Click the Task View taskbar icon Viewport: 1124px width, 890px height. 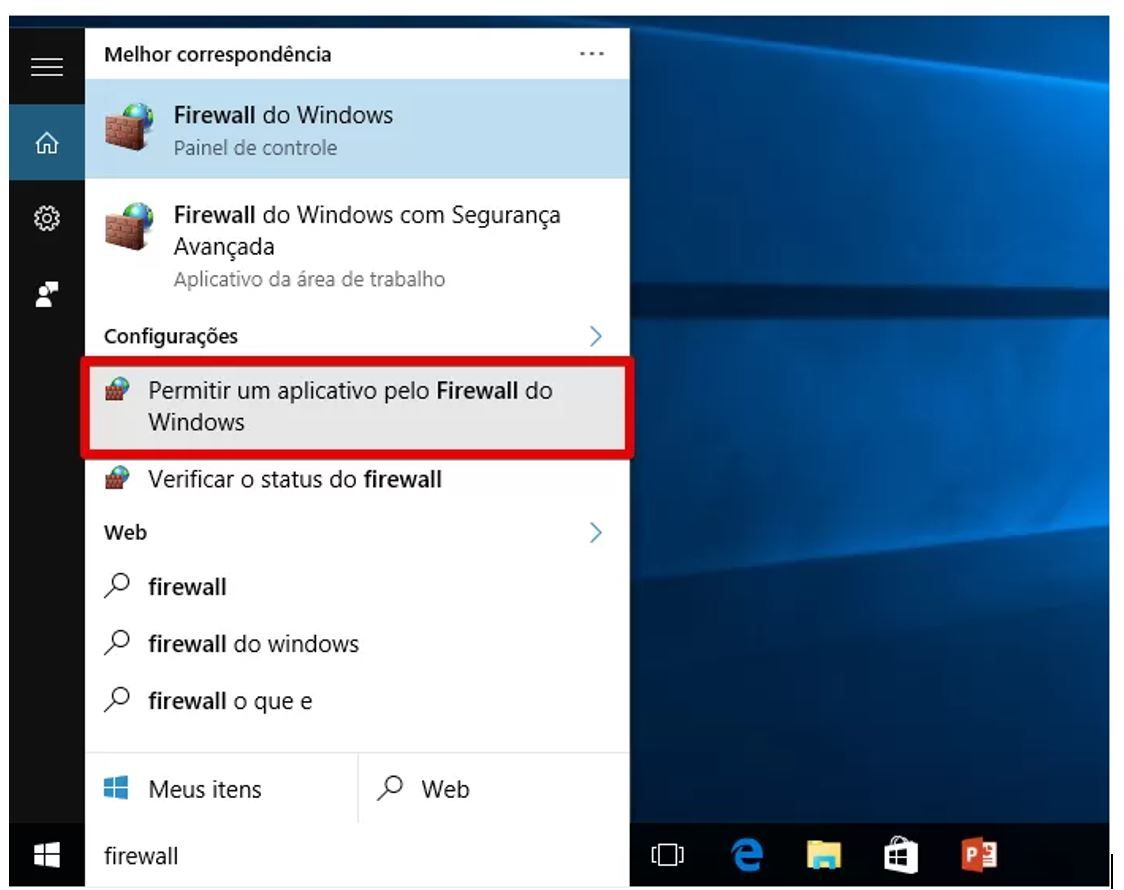pos(667,855)
